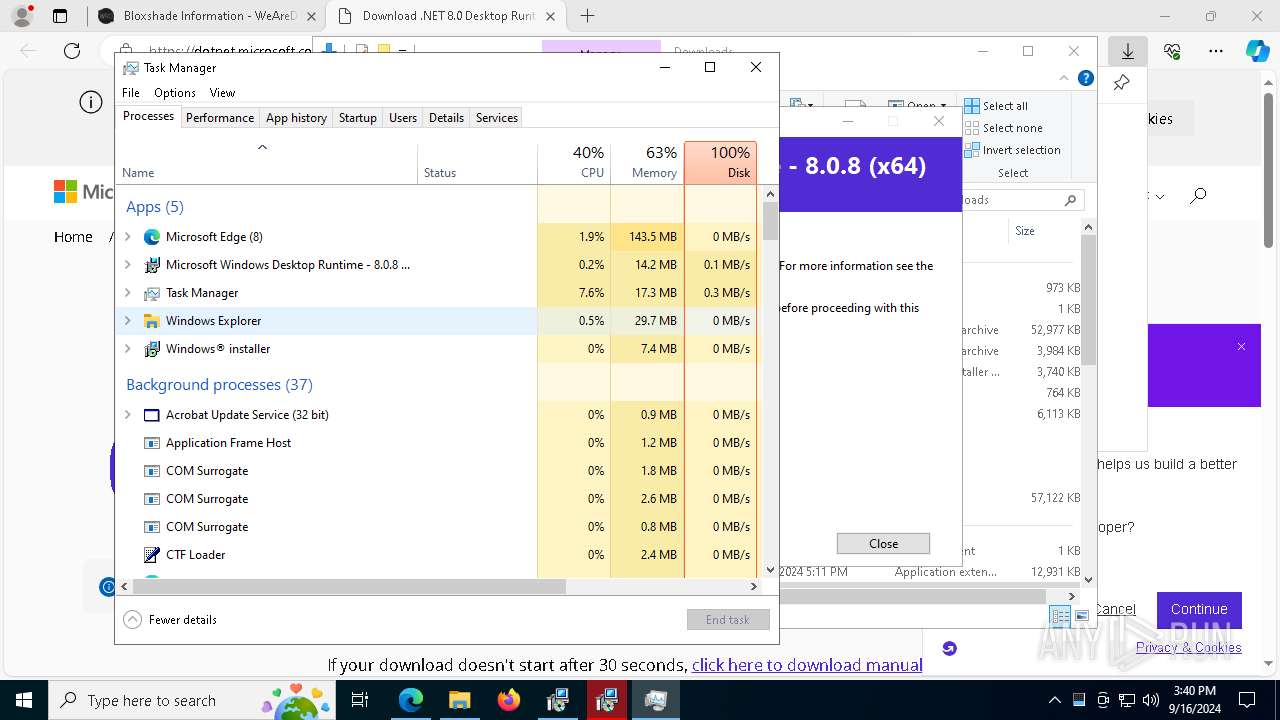
Task: Open the Options menu in Task Manager
Action: click(x=175, y=93)
